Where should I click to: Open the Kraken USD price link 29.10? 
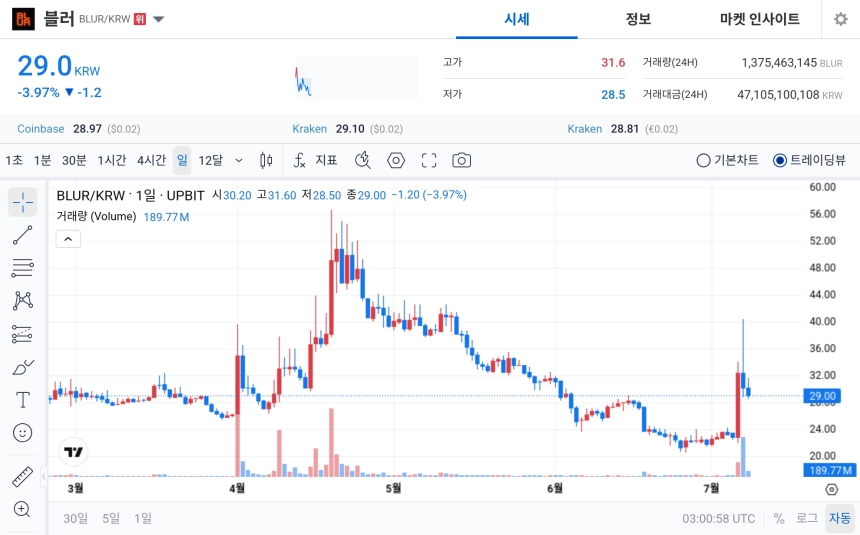348,129
